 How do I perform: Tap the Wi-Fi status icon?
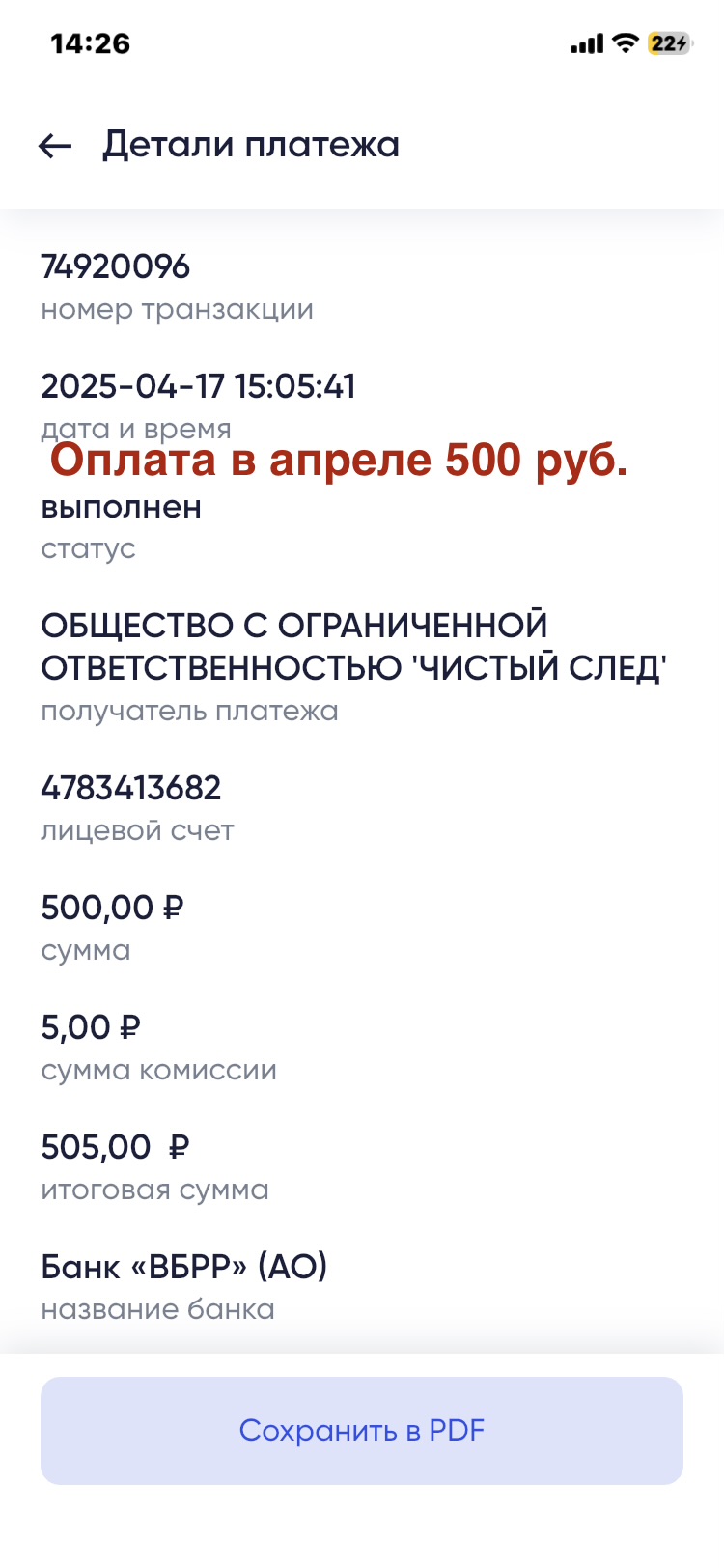[x=627, y=43]
